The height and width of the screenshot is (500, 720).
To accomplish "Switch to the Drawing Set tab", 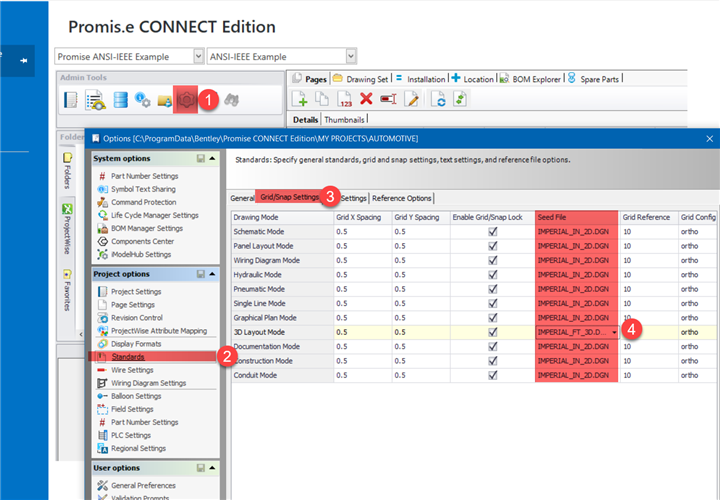I will [361, 79].
